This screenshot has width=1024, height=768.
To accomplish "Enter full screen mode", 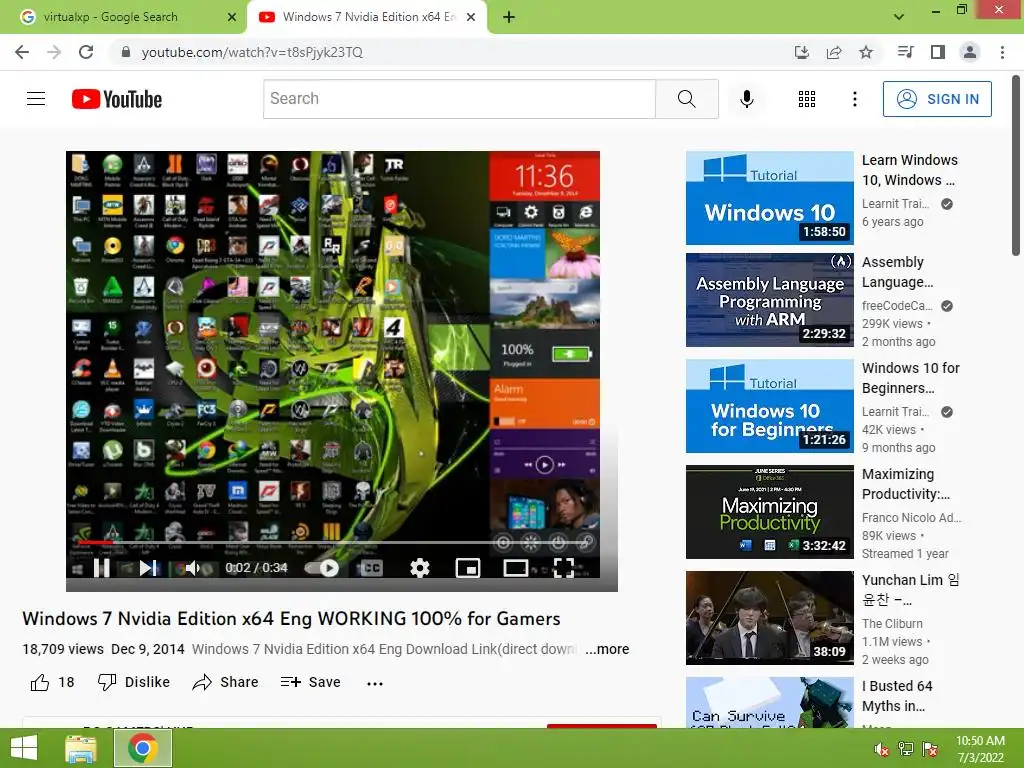I will tap(564, 568).
